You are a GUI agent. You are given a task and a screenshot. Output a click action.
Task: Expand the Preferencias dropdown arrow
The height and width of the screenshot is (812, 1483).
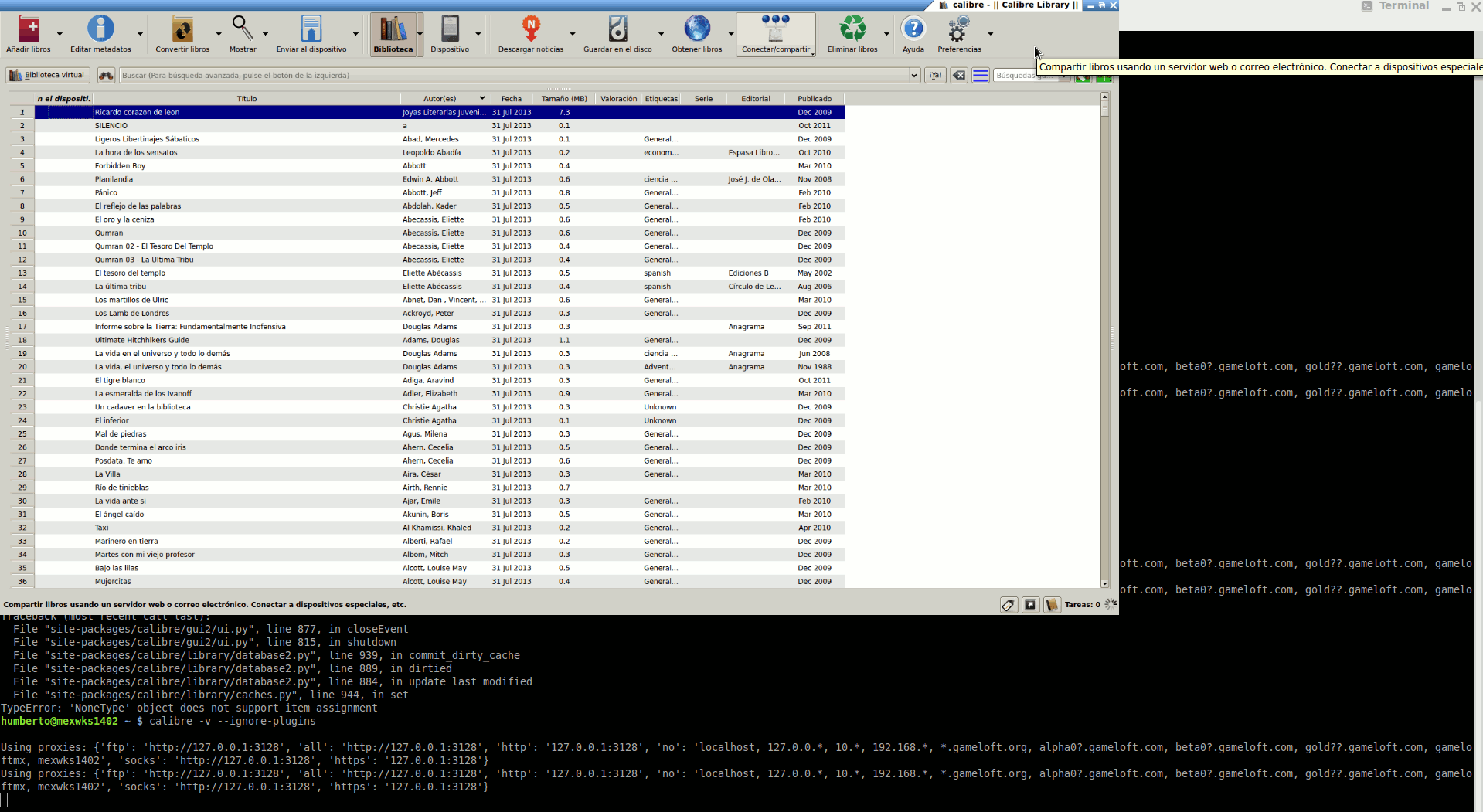(990, 34)
